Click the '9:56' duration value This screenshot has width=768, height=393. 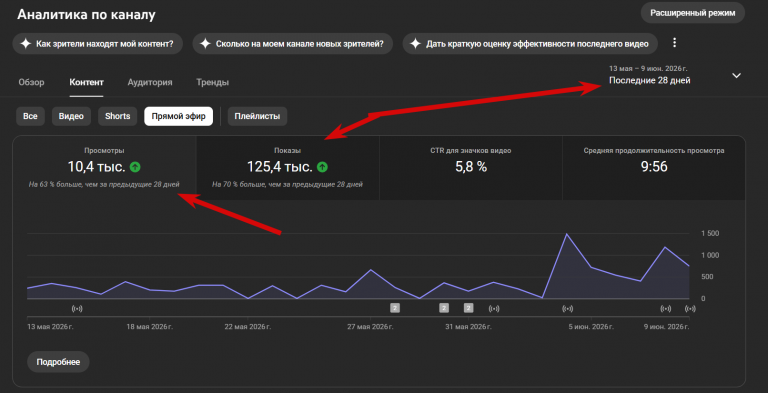654,167
